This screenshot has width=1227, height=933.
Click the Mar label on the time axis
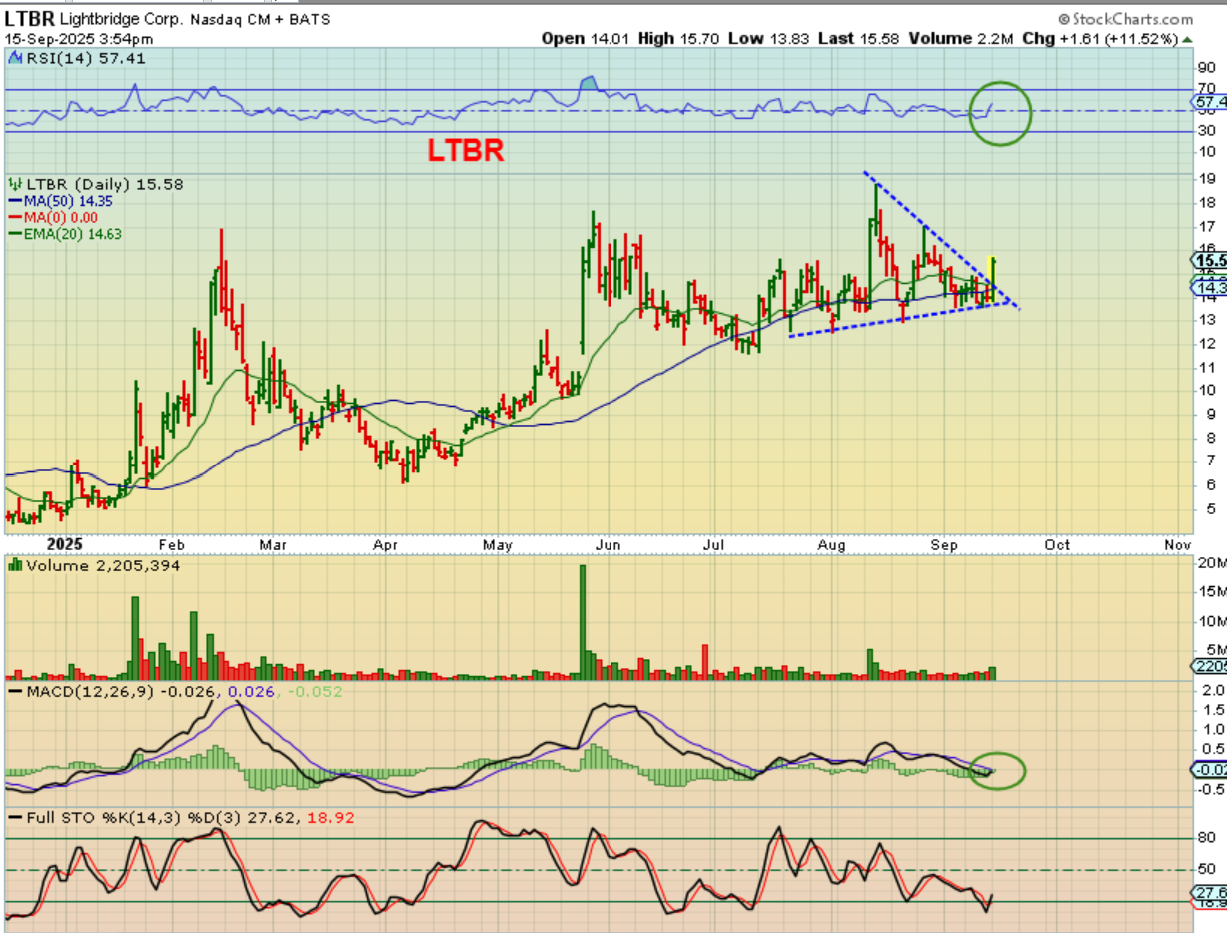pos(273,545)
